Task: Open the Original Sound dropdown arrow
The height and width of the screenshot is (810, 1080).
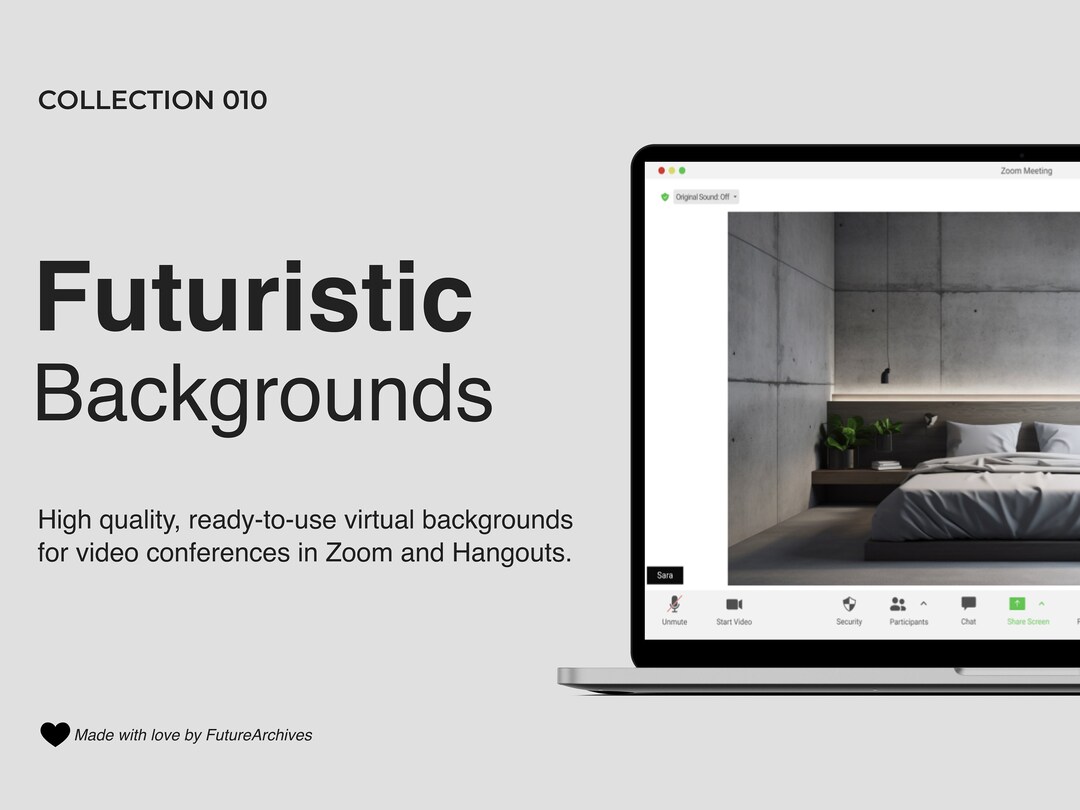Action: pos(735,196)
